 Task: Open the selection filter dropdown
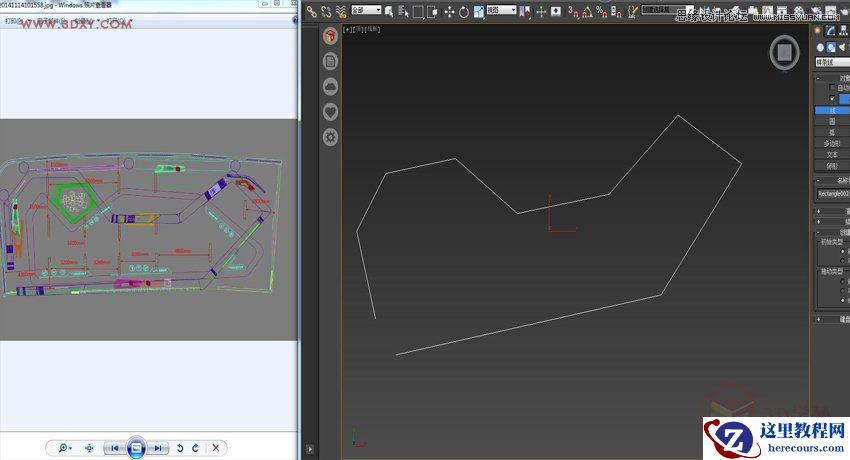point(366,10)
